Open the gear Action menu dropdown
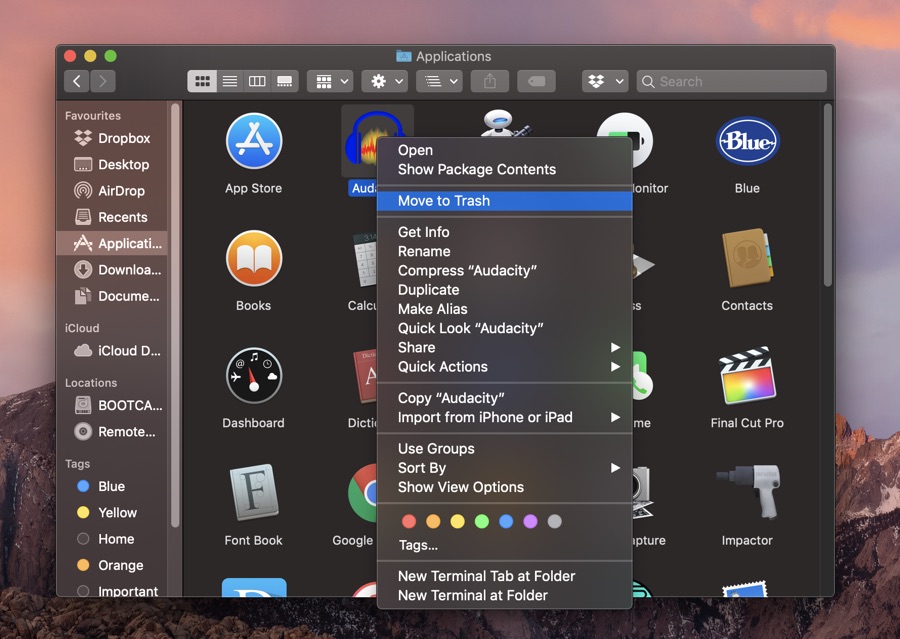Image resolution: width=900 pixels, height=639 pixels. click(385, 82)
